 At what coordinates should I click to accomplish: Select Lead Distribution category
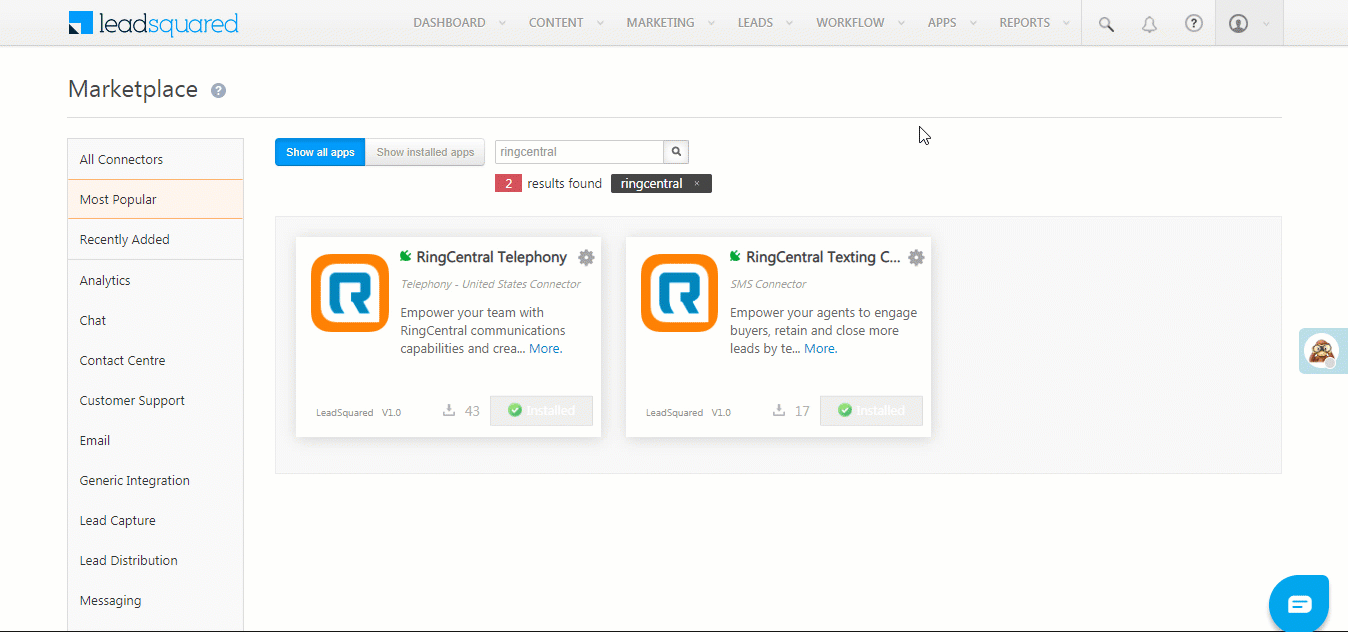pyautogui.click(x=155, y=560)
